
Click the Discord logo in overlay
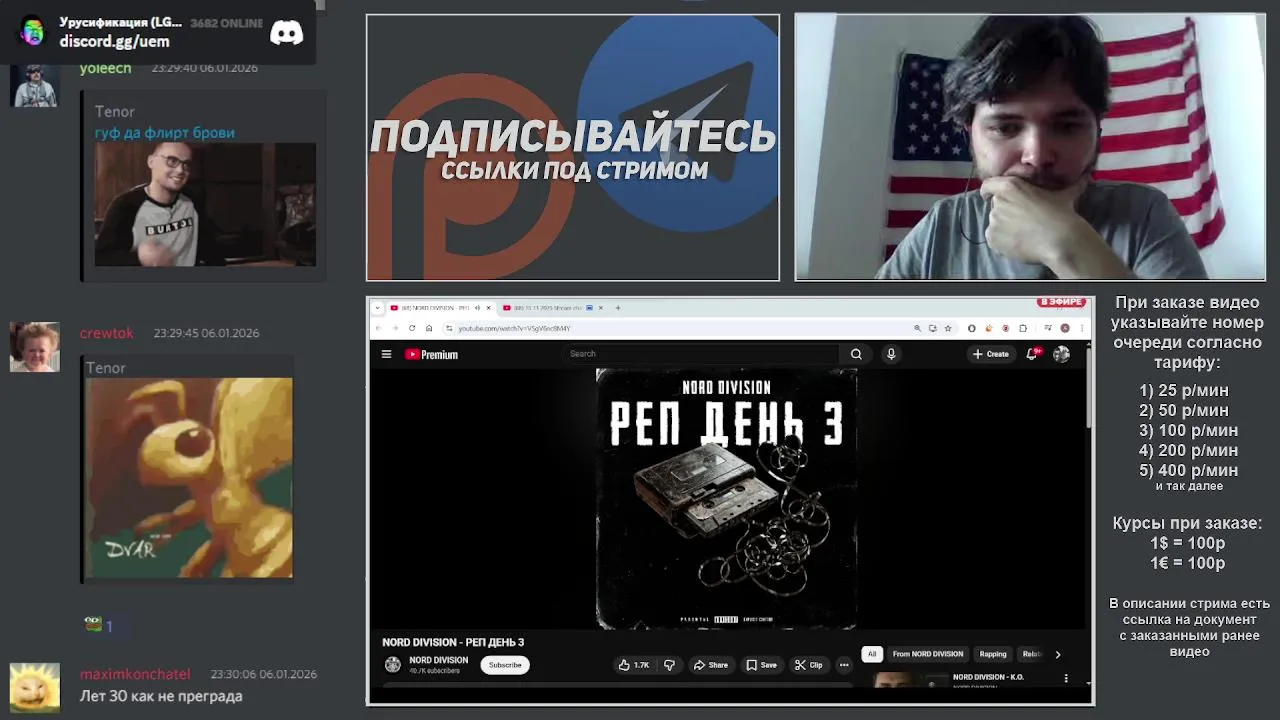point(287,33)
